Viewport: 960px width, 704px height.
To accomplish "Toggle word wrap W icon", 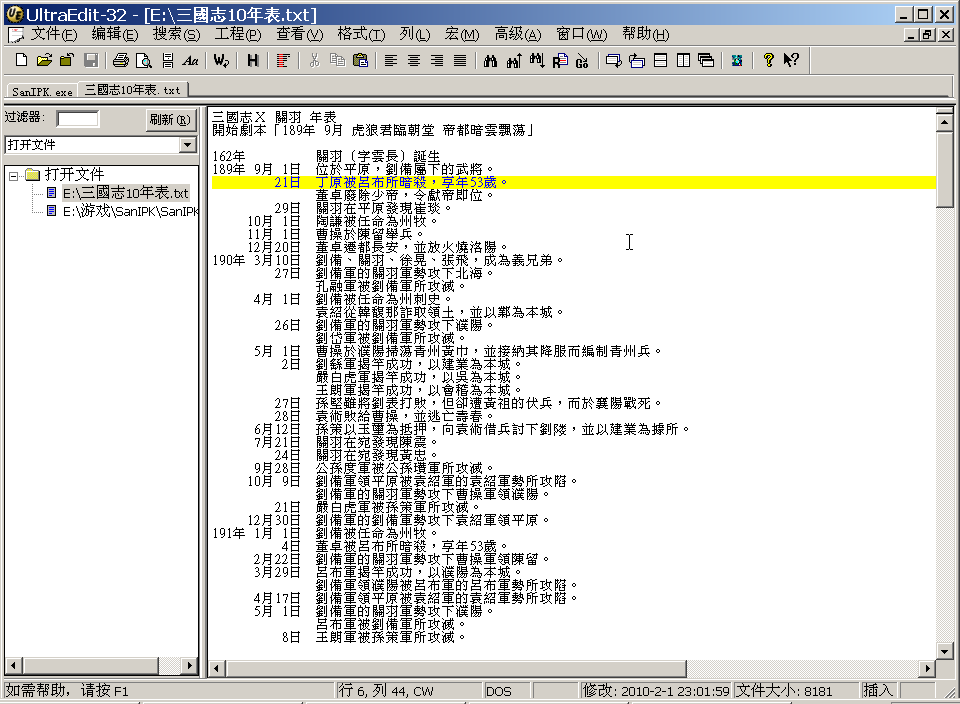I will (221, 60).
